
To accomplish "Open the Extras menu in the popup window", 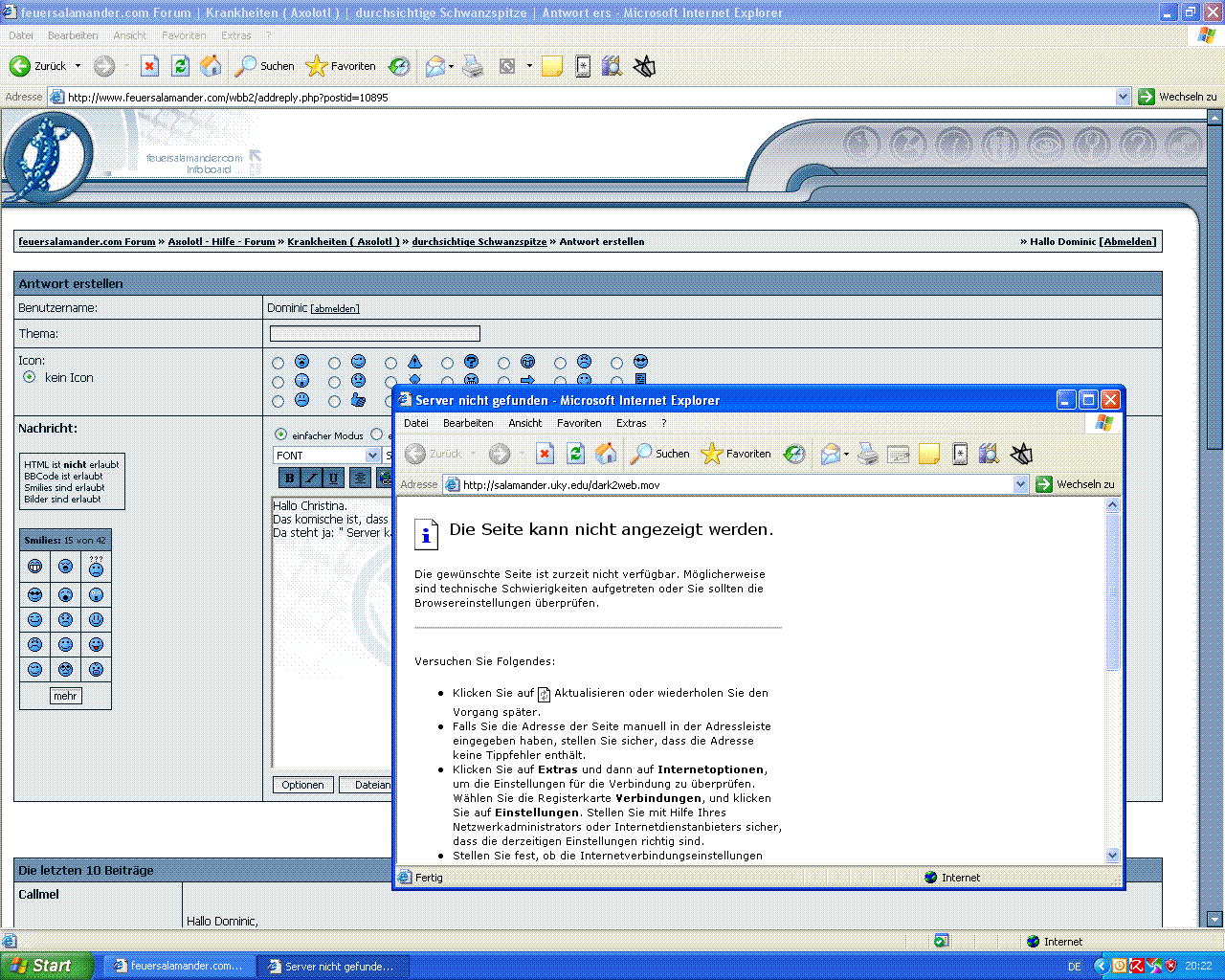I will point(631,423).
